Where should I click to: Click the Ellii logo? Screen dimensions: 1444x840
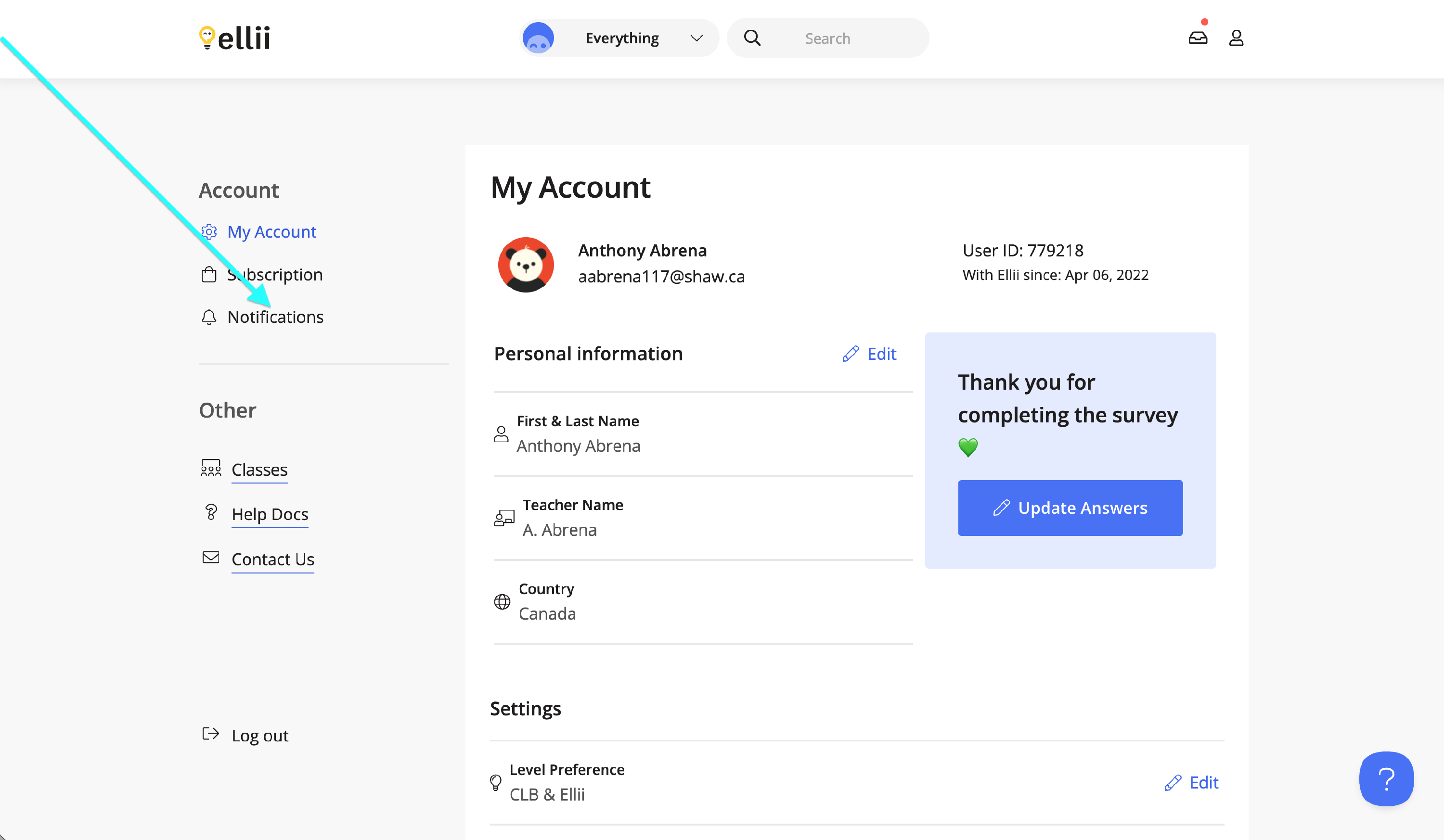tap(235, 38)
